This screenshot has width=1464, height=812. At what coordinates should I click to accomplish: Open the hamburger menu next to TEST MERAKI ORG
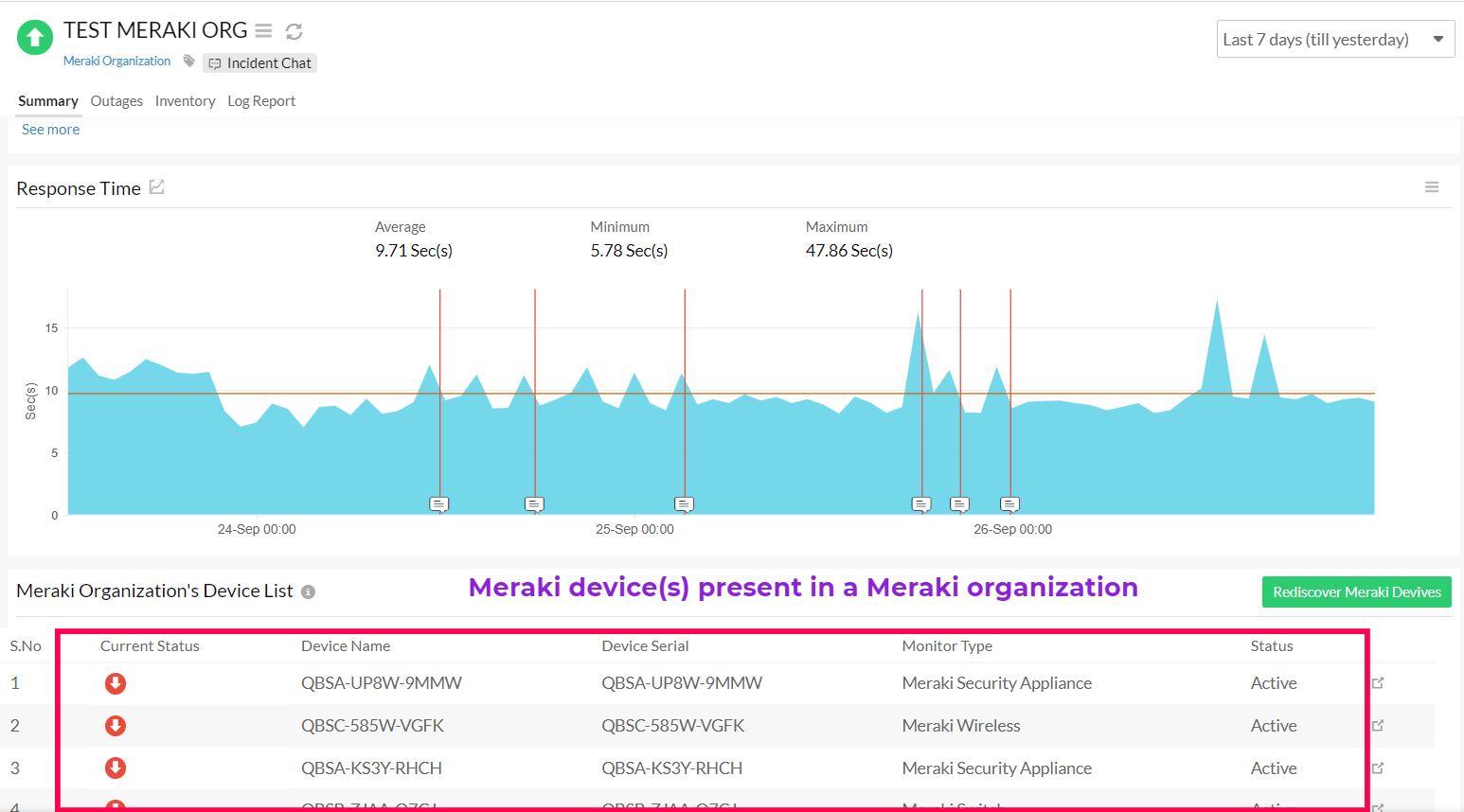(x=264, y=31)
